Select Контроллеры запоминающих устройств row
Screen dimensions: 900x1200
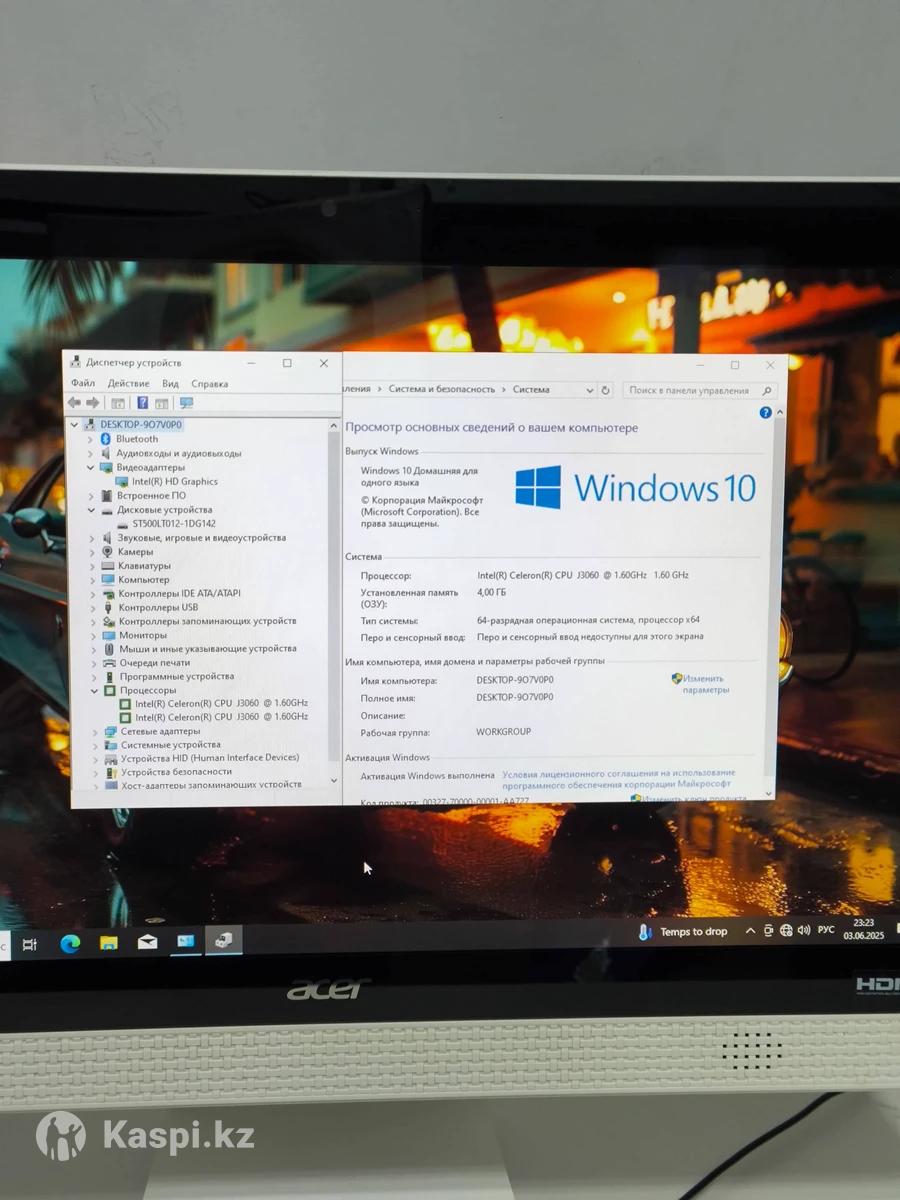[x=207, y=621]
